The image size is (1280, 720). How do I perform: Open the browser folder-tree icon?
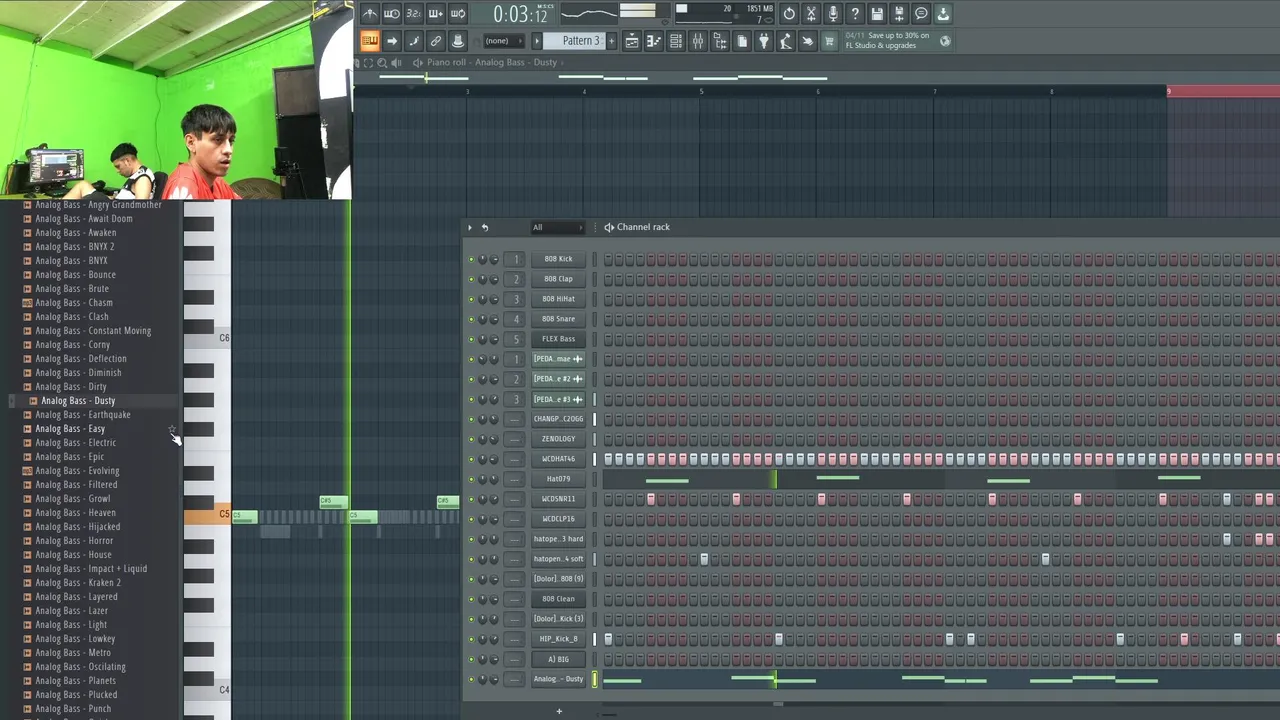click(720, 41)
